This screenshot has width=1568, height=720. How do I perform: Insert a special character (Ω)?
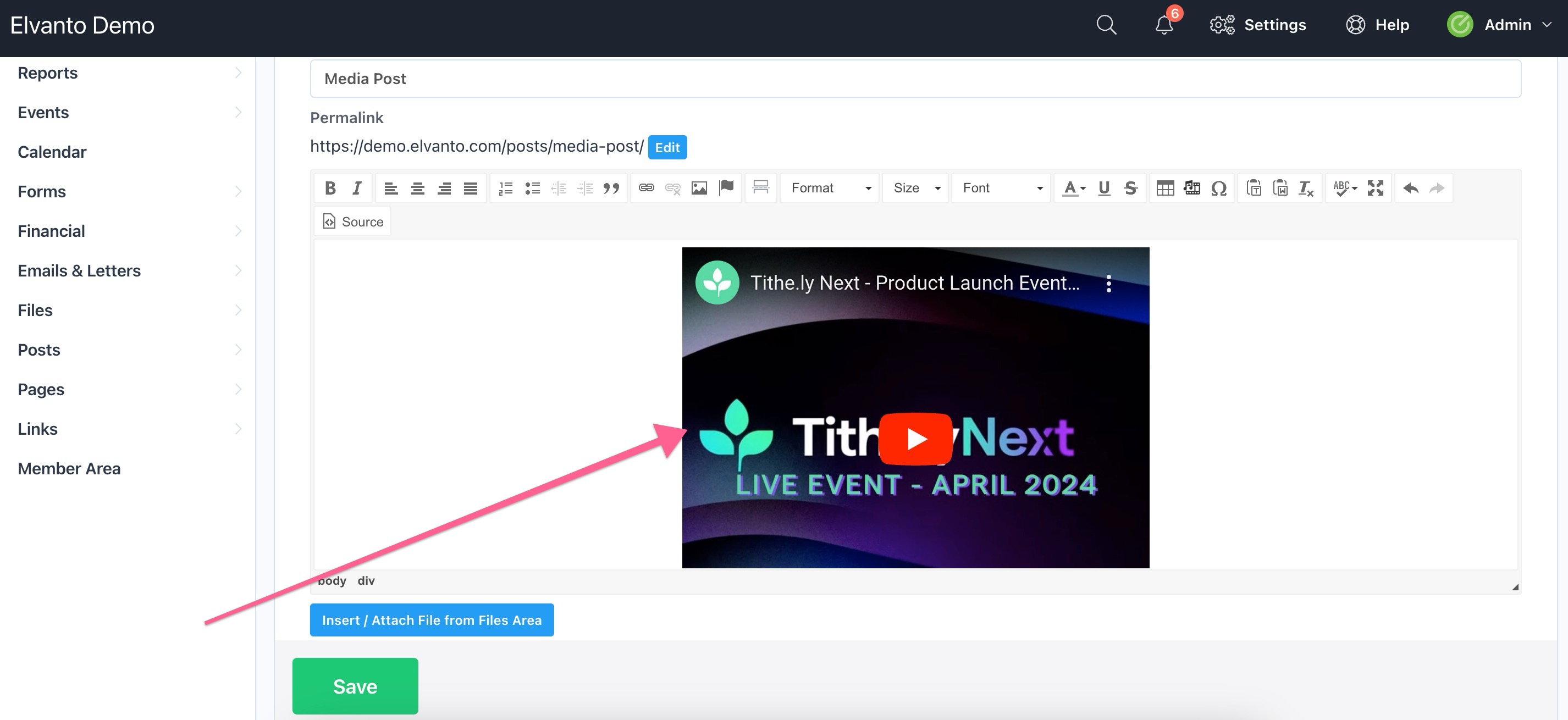[1220, 188]
